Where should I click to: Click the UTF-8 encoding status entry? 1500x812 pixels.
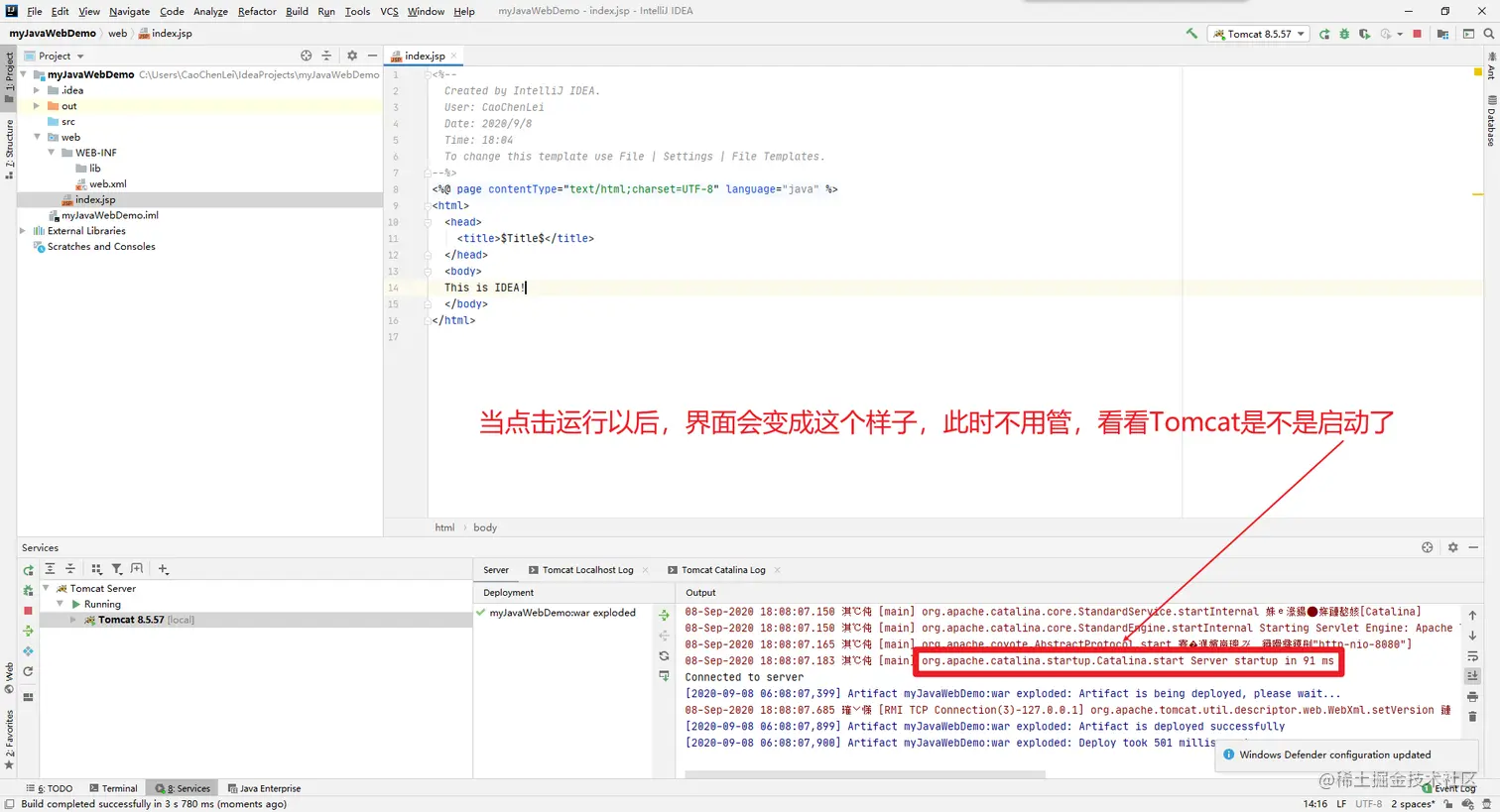click(1368, 804)
